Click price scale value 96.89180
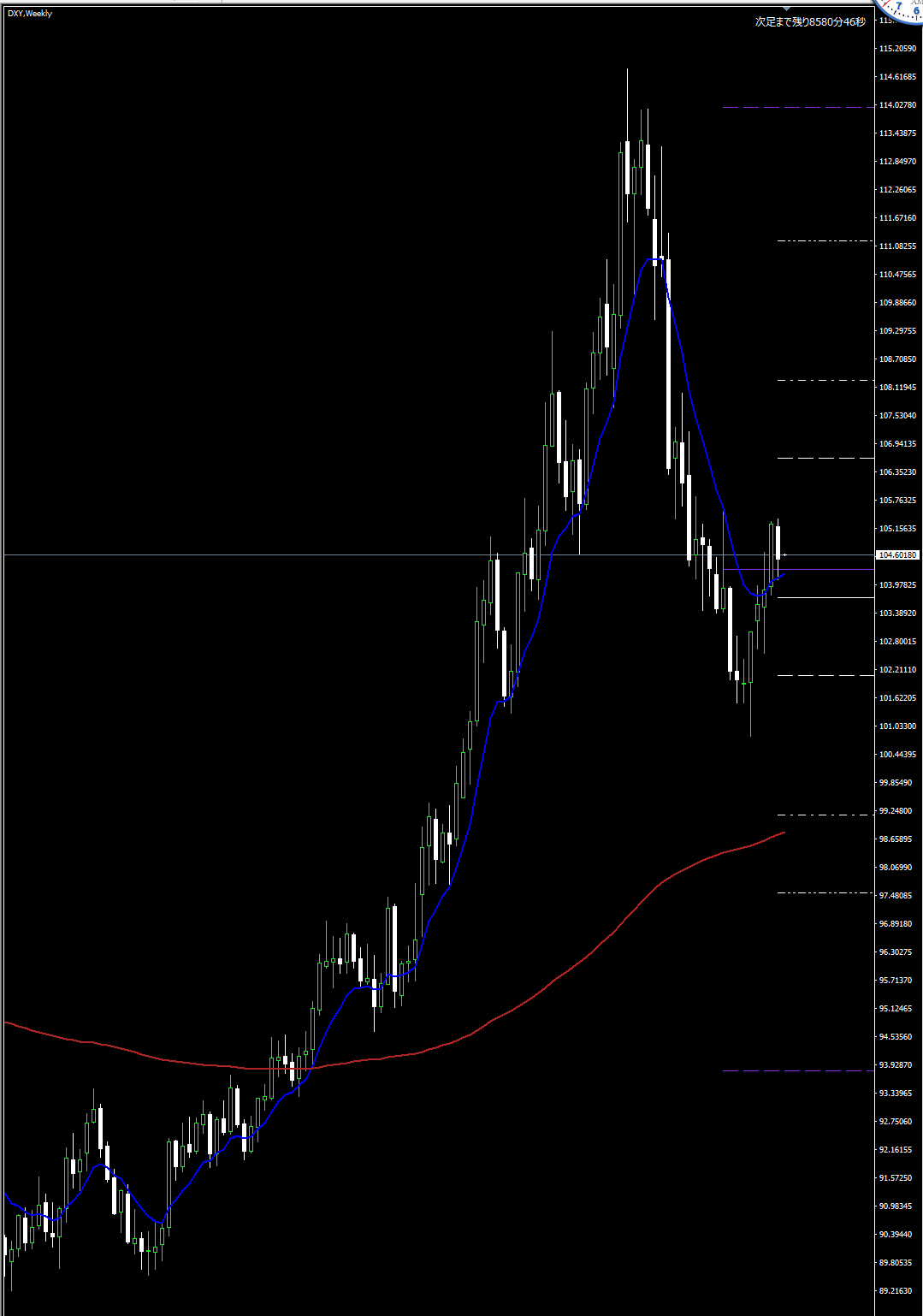 [896, 924]
